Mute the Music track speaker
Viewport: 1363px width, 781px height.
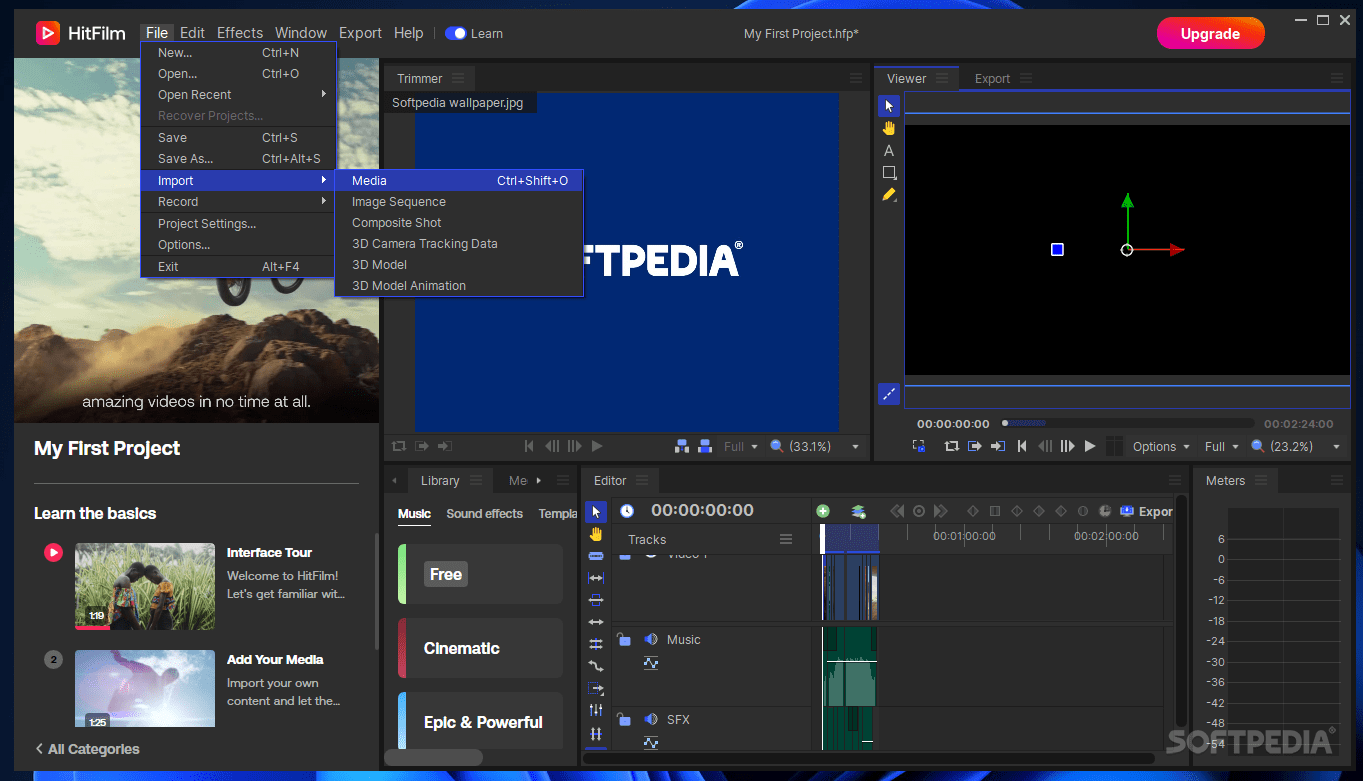(x=650, y=639)
